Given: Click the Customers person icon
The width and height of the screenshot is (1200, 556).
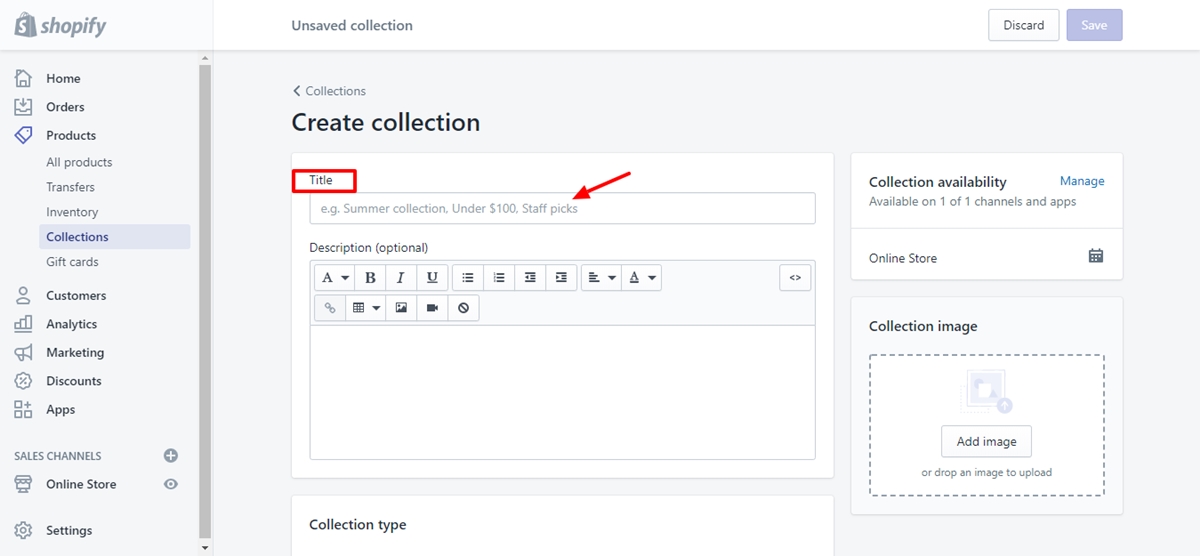Looking at the screenshot, I should tap(23, 295).
